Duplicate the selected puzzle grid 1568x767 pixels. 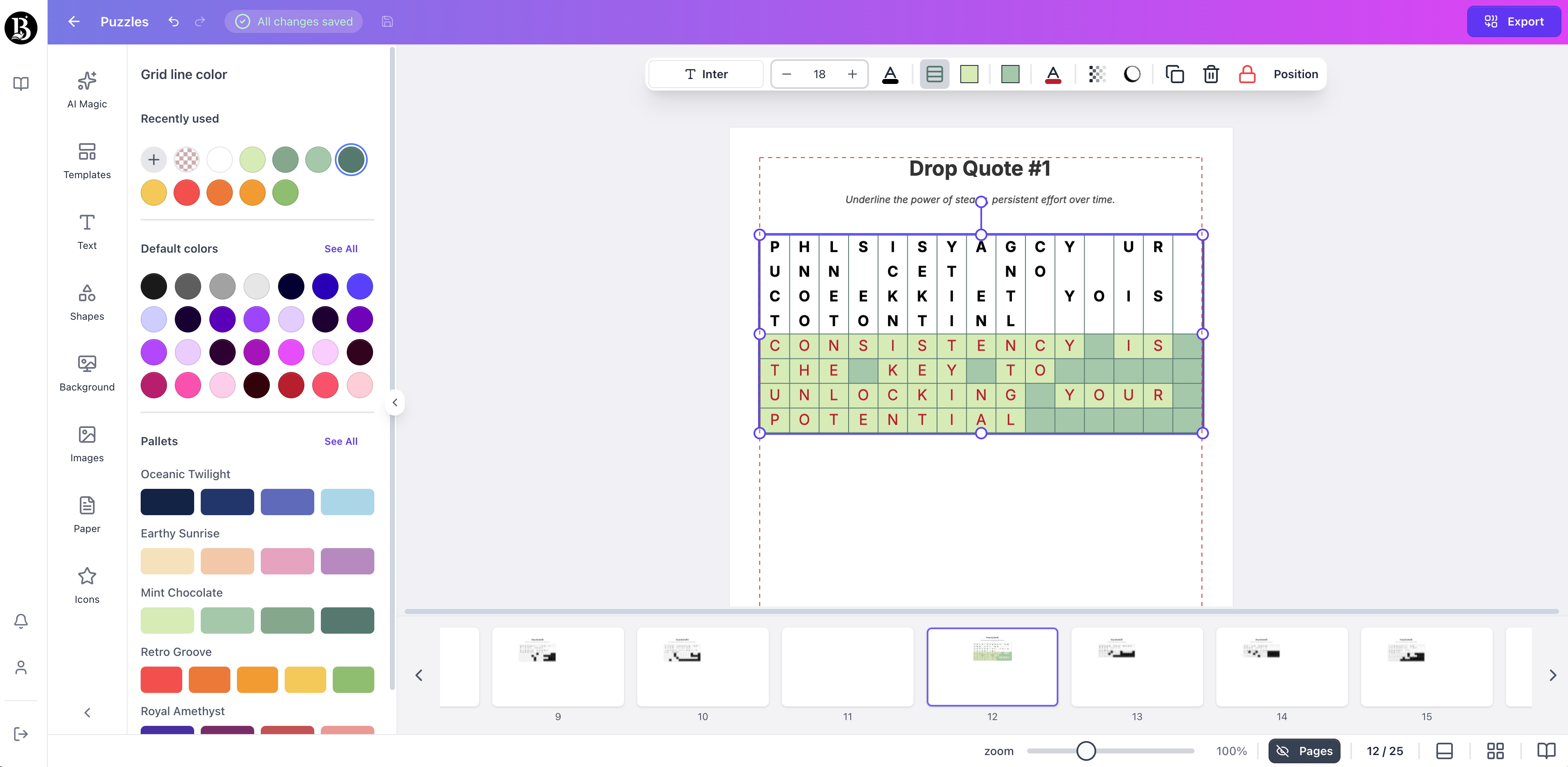pos(1175,74)
